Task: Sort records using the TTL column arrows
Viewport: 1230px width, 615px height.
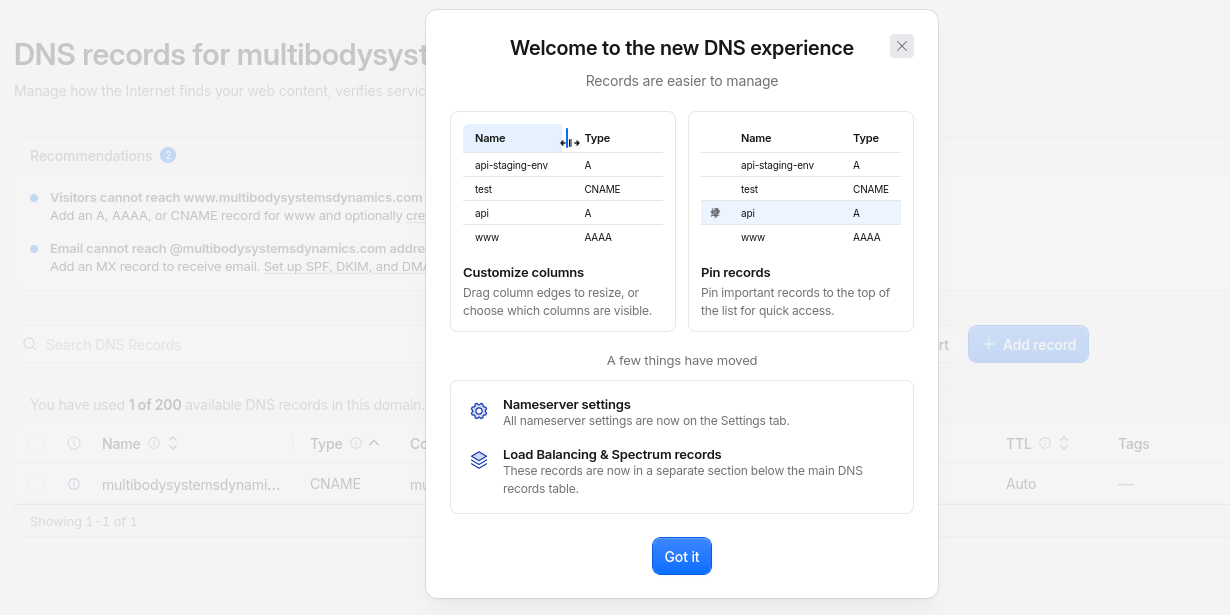Action: [1064, 443]
